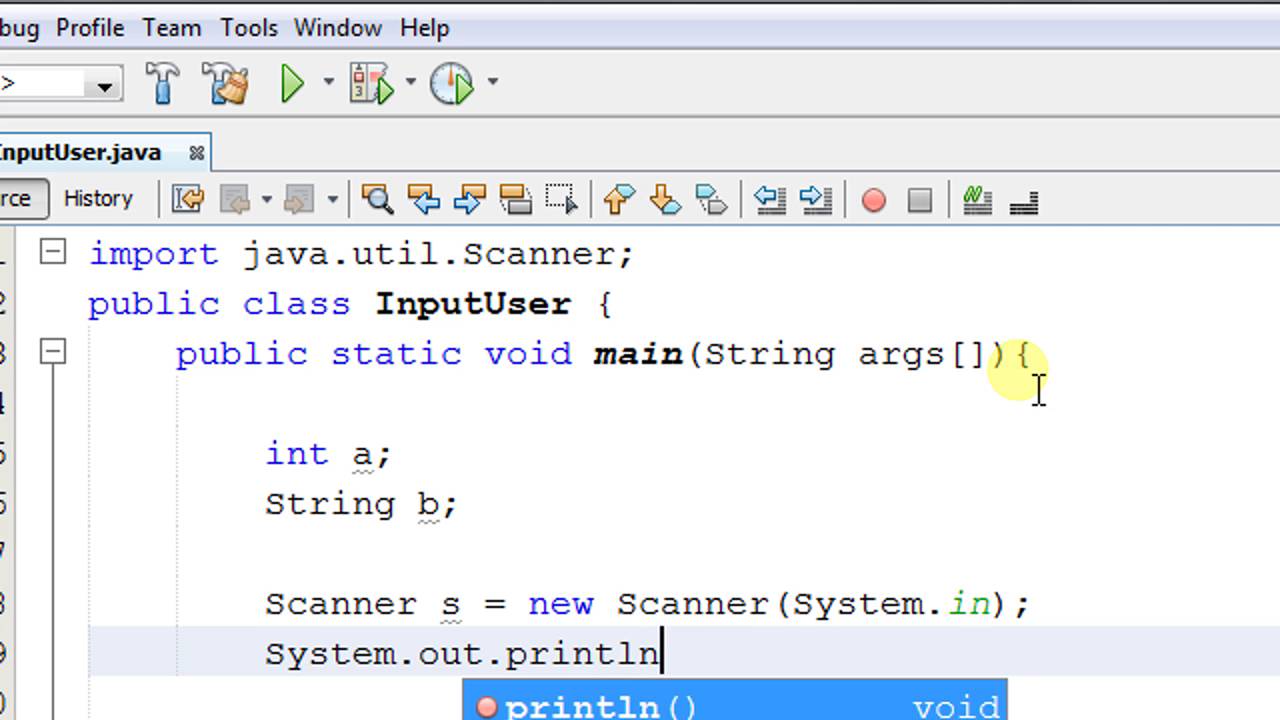Toggle Bookmark icon in editor toolbar
Viewport: 1280px width, 720px height.
(x=711, y=199)
